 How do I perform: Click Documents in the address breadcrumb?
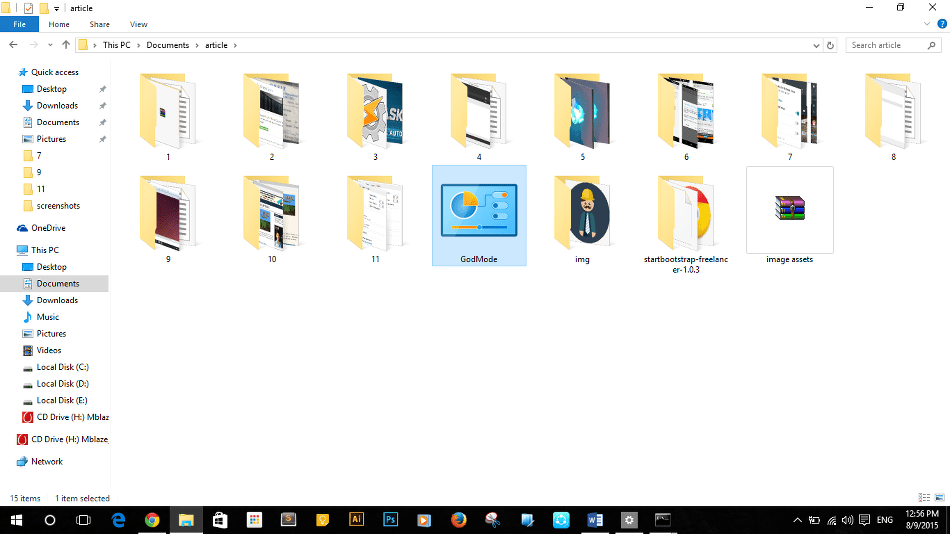pyautogui.click(x=167, y=45)
